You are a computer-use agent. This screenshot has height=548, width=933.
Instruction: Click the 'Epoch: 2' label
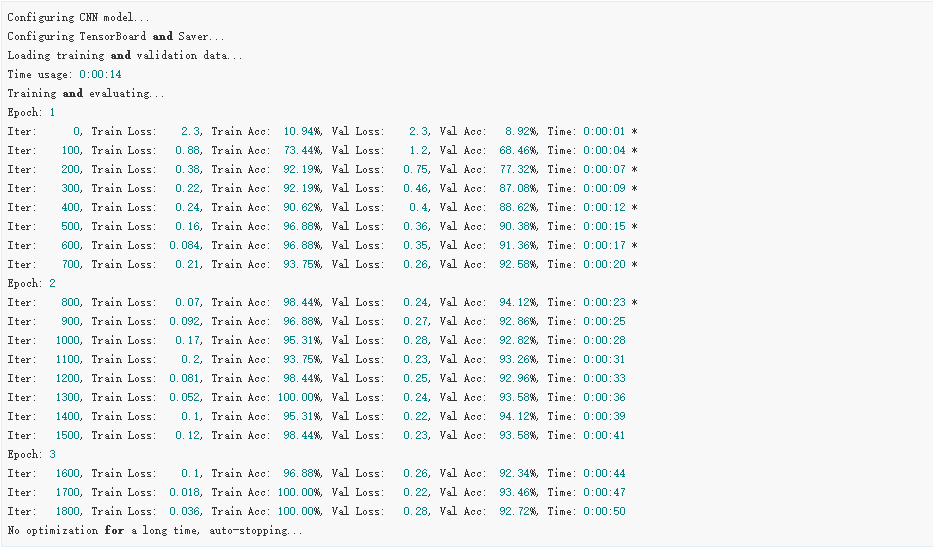[31, 283]
